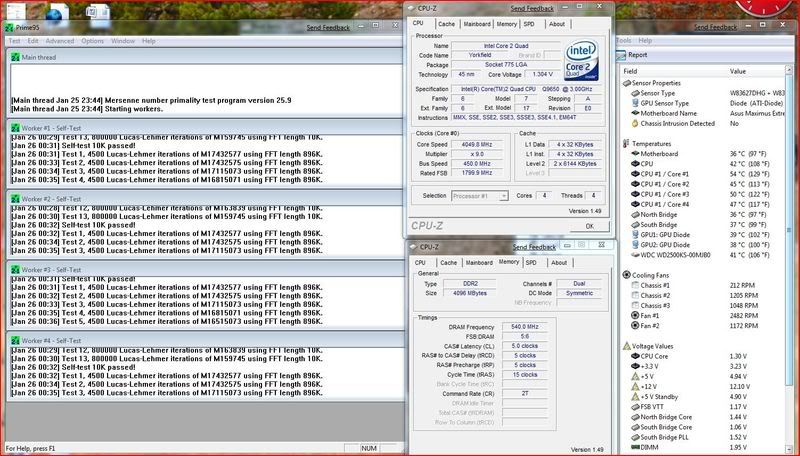800x456 pixels.
Task: Click the Fan #1 icon in Cooling Fans
Action: point(635,316)
